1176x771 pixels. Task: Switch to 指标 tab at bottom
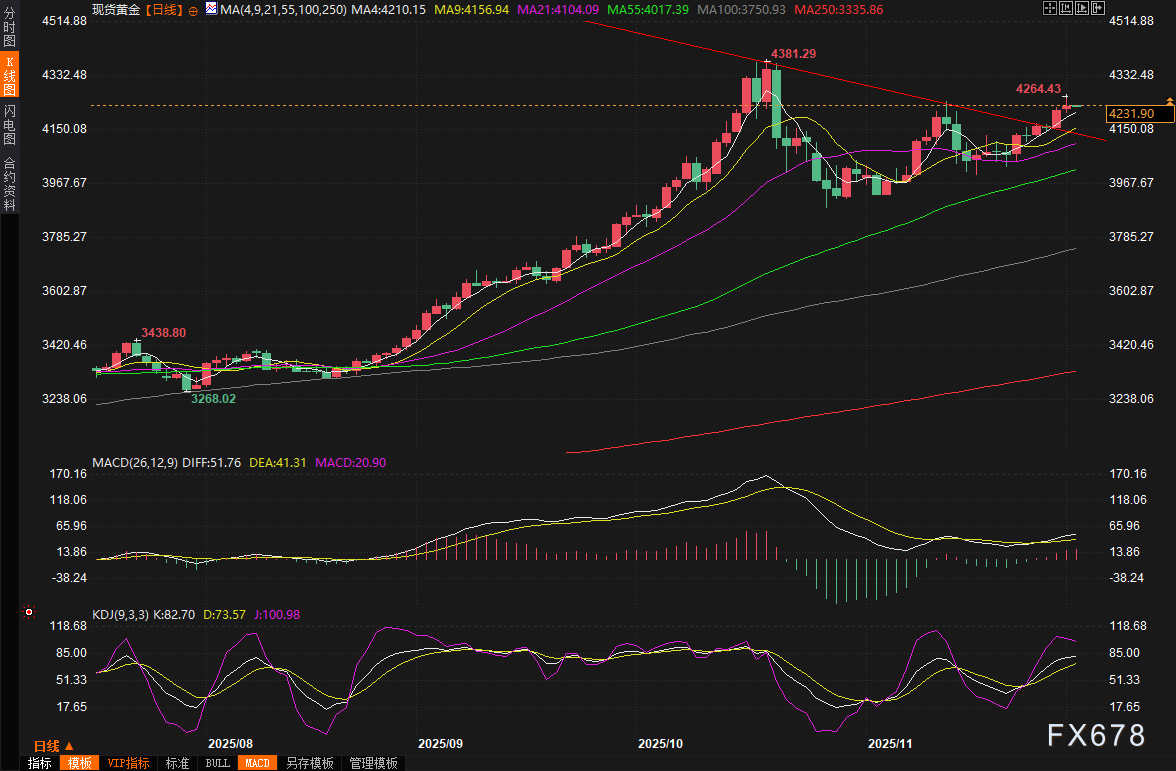[40, 763]
